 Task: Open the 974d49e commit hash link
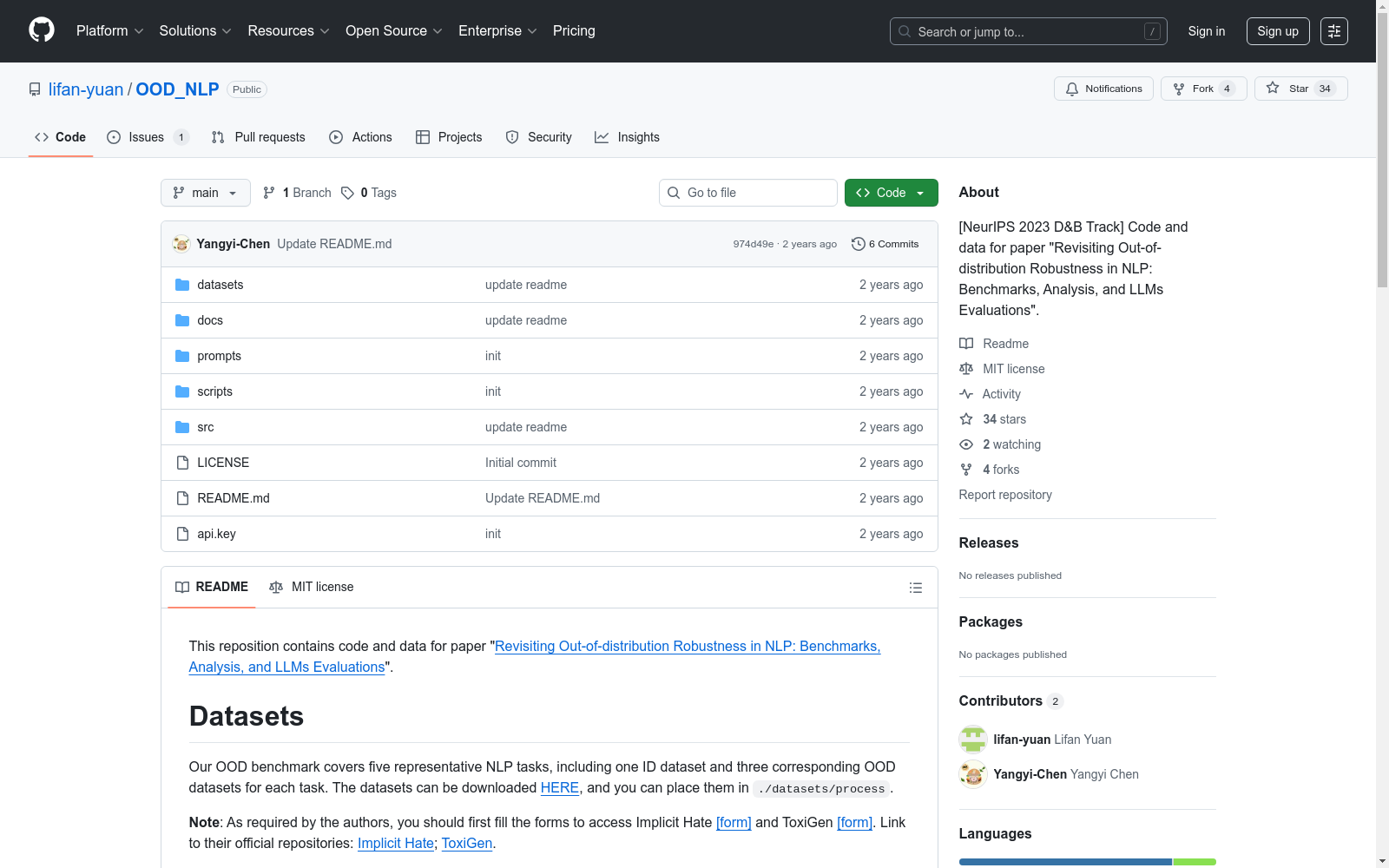click(x=754, y=244)
